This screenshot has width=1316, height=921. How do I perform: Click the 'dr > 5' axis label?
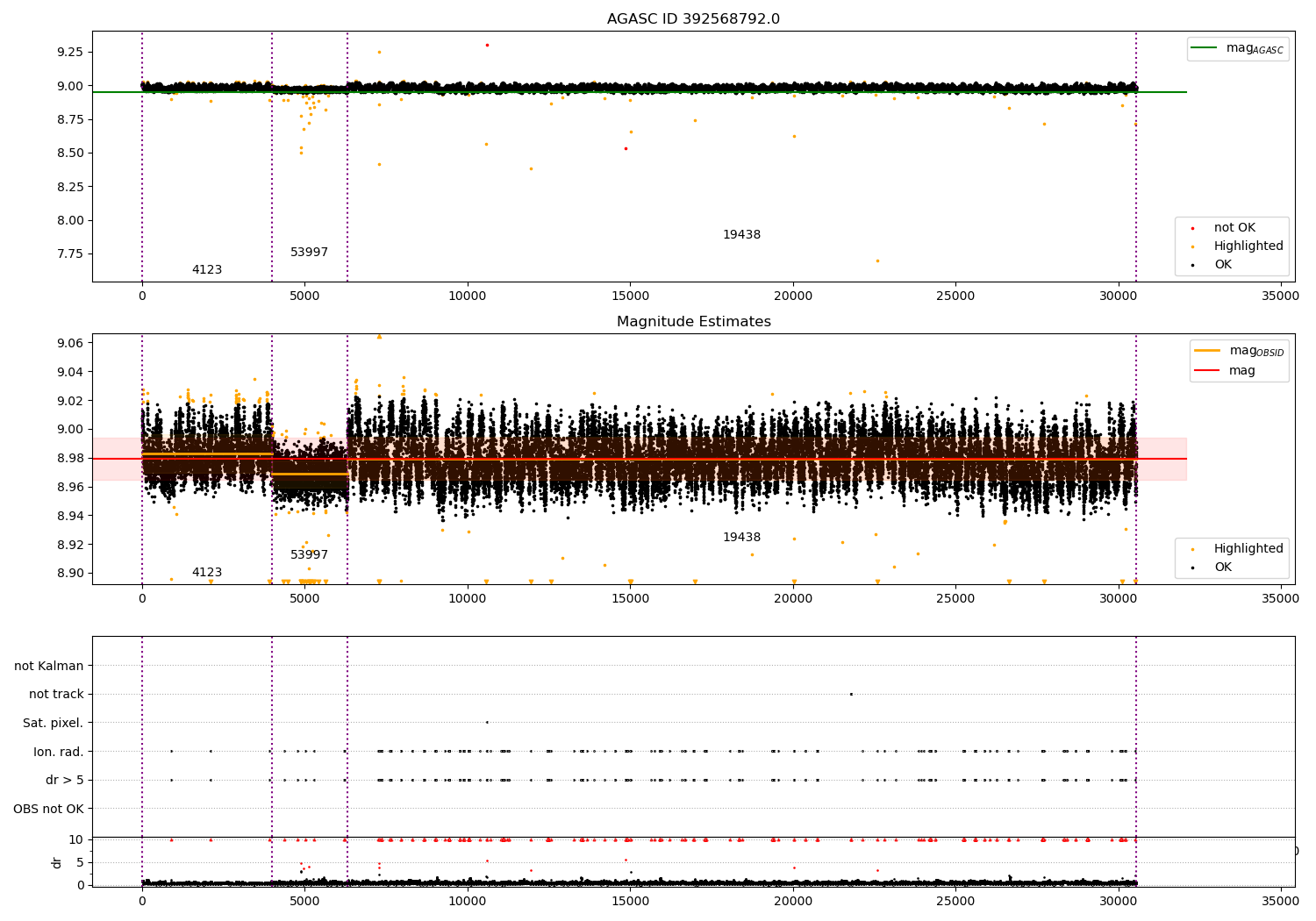click(65, 780)
